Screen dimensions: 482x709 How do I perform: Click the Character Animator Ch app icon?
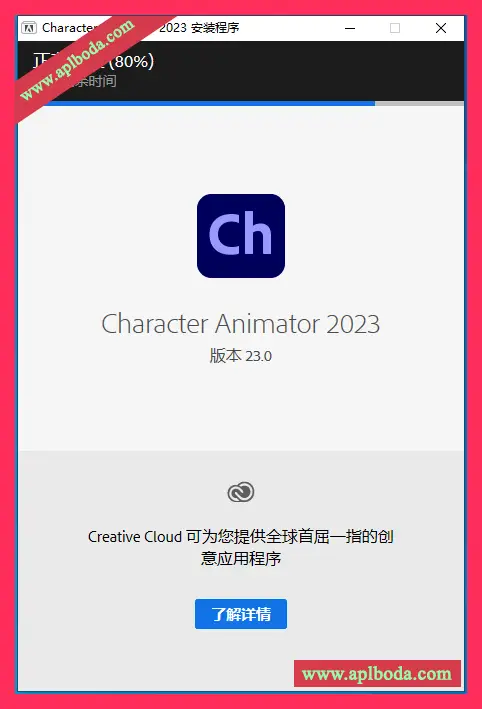(241, 236)
